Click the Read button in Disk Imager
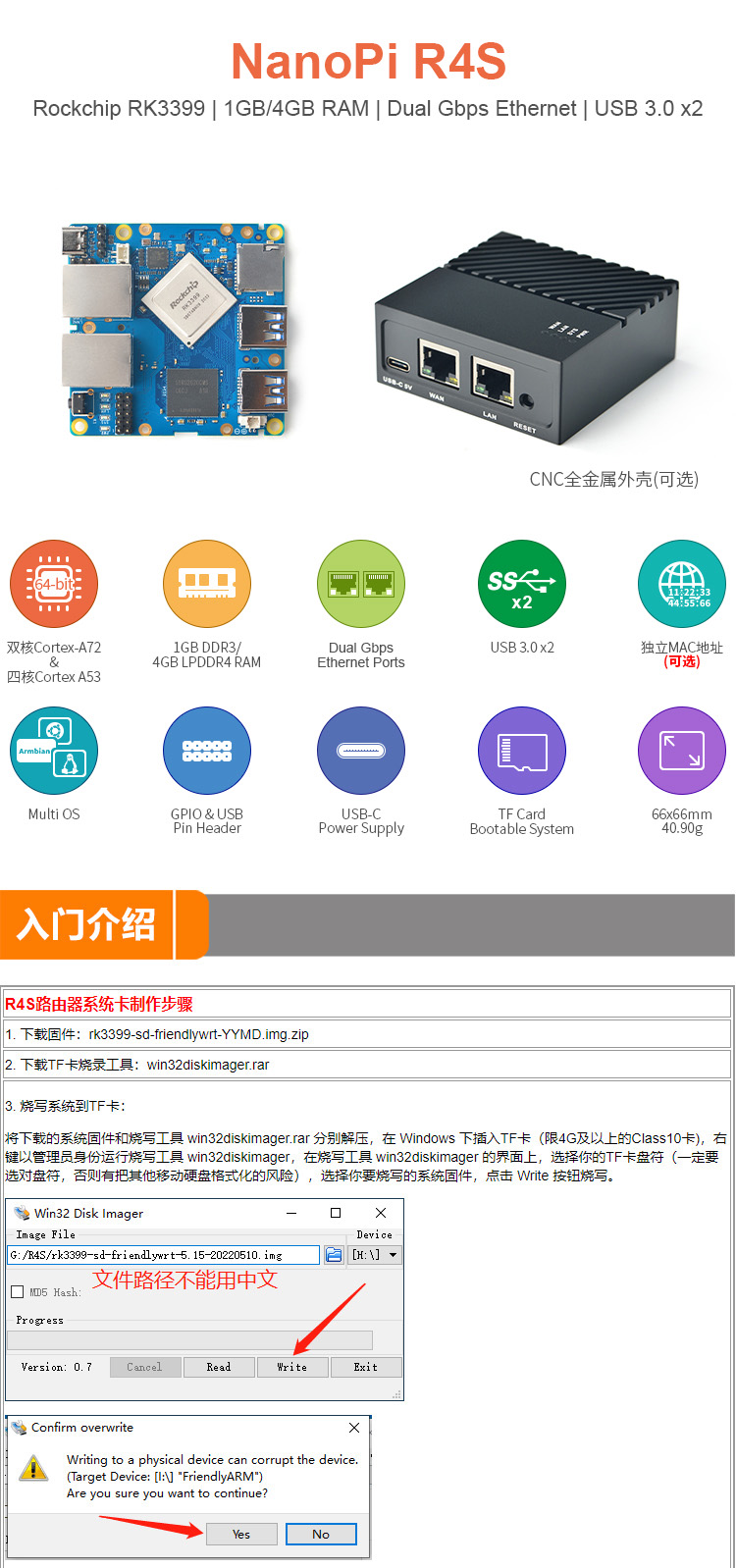The width and height of the screenshot is (736, 1568). (219, 1367)
